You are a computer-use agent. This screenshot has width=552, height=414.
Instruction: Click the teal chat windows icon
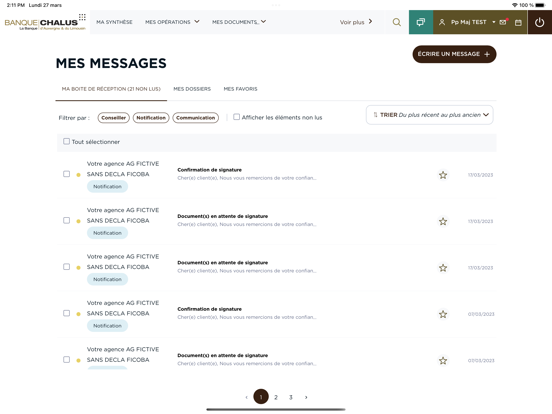421,22
